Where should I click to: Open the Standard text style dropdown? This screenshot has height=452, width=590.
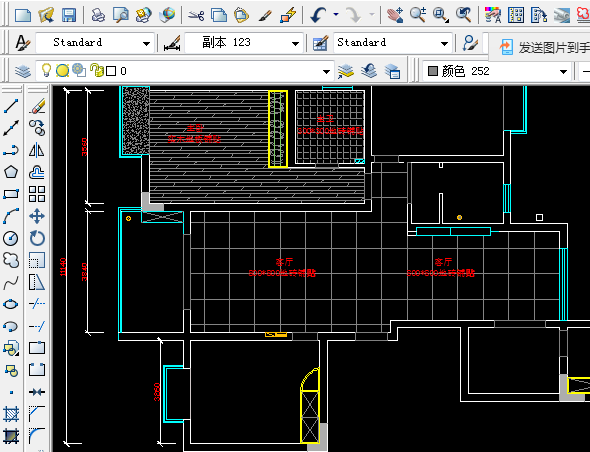95,43
